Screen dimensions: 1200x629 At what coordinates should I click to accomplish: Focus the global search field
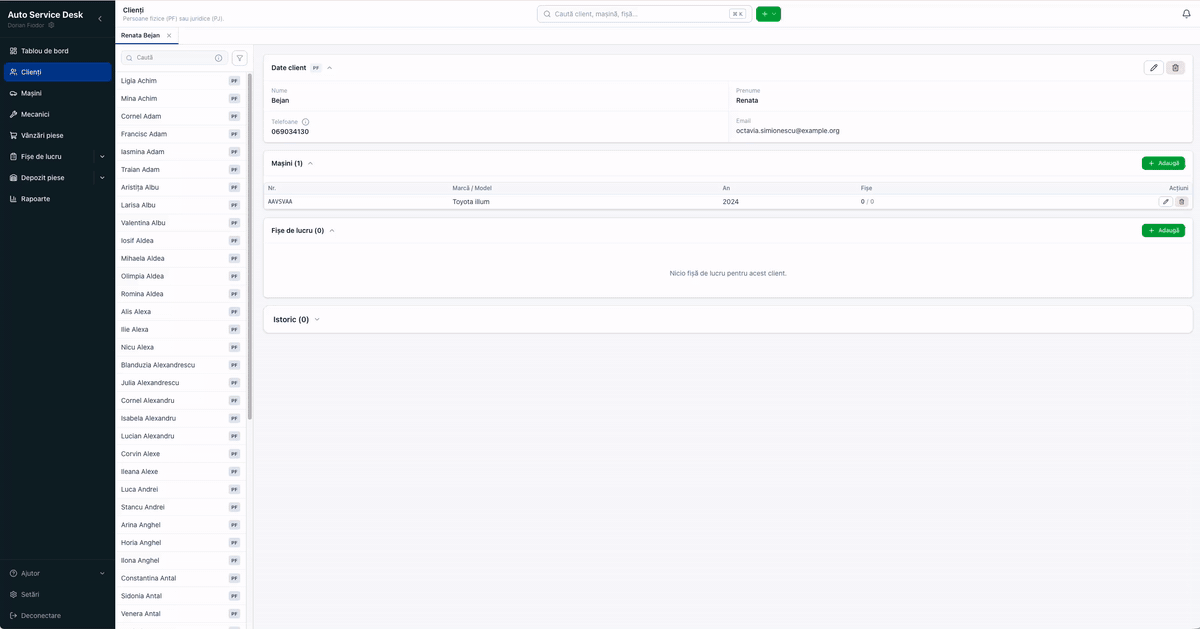click(644, 14)
